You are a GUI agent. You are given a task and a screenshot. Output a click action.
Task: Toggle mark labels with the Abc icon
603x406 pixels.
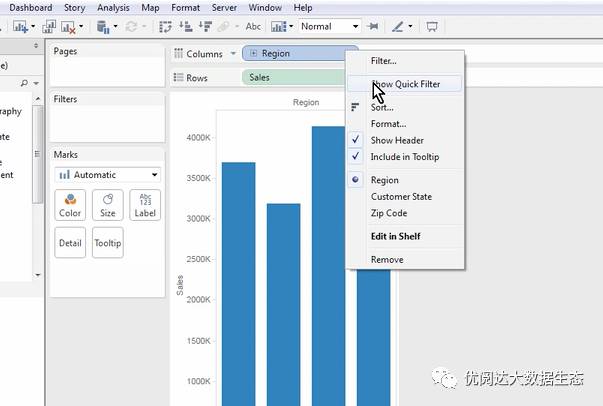point(254,26)
